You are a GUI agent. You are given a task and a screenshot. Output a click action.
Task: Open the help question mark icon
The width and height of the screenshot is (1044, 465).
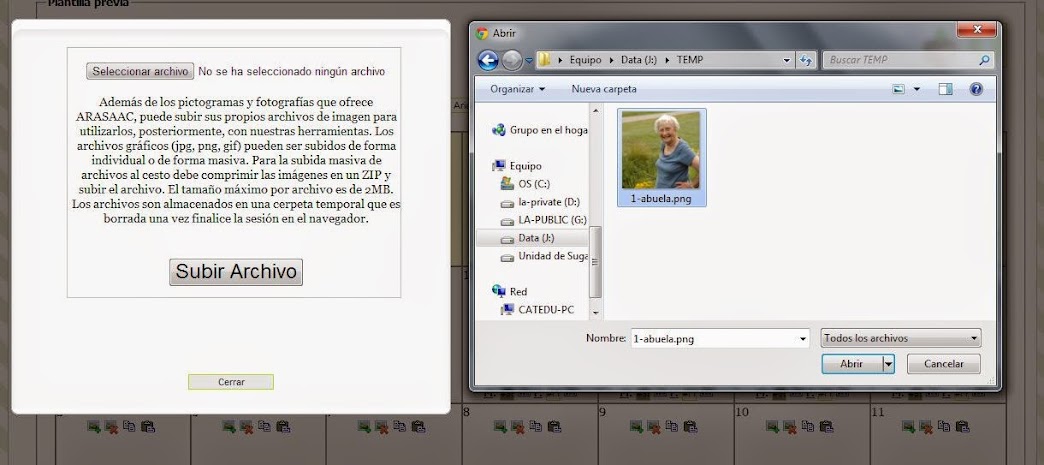click(x=976, y=89)
